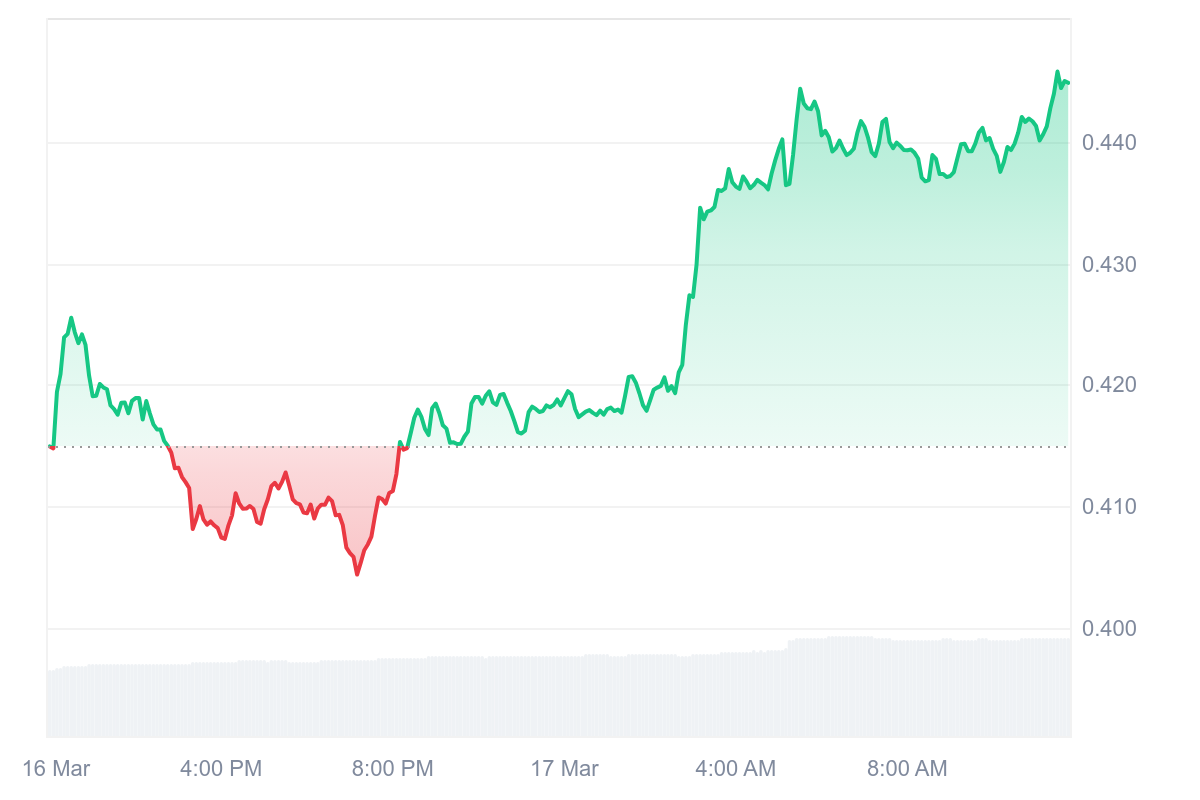Screen dimensions: 1200x800
Task: Select the 16 Mar date label
Action: pos(56,769)
